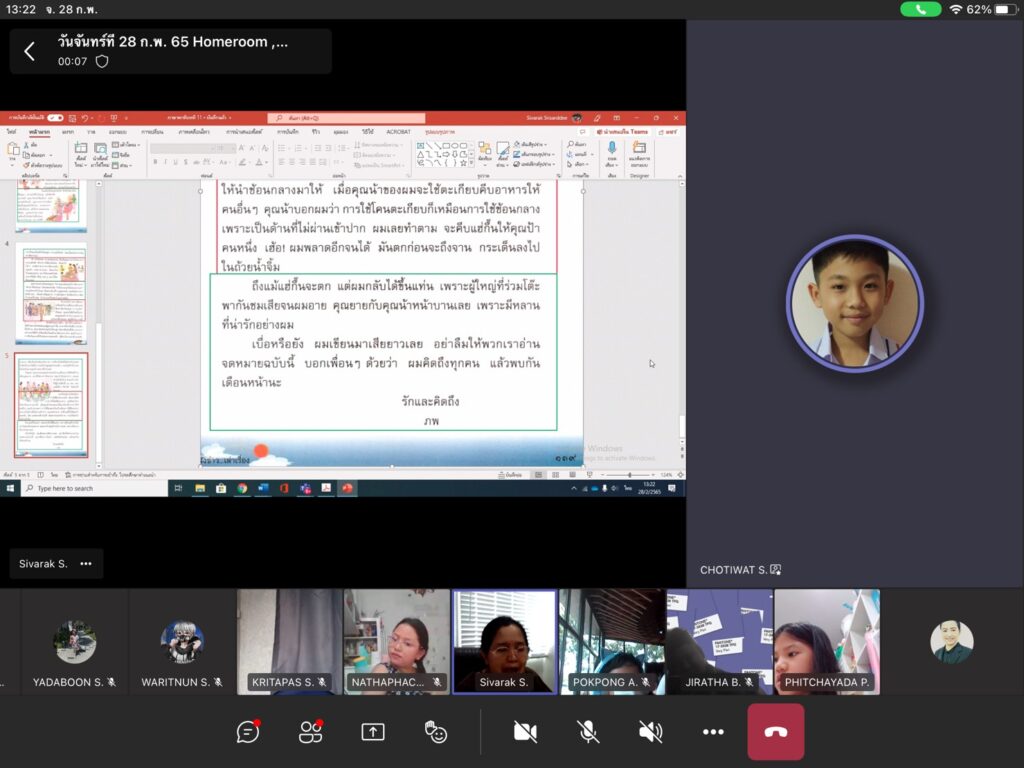This screenshot has height=768, width=1024.
Task: Click Undo in the shared PowerPoint quick access toolbar
Action: 84,118
